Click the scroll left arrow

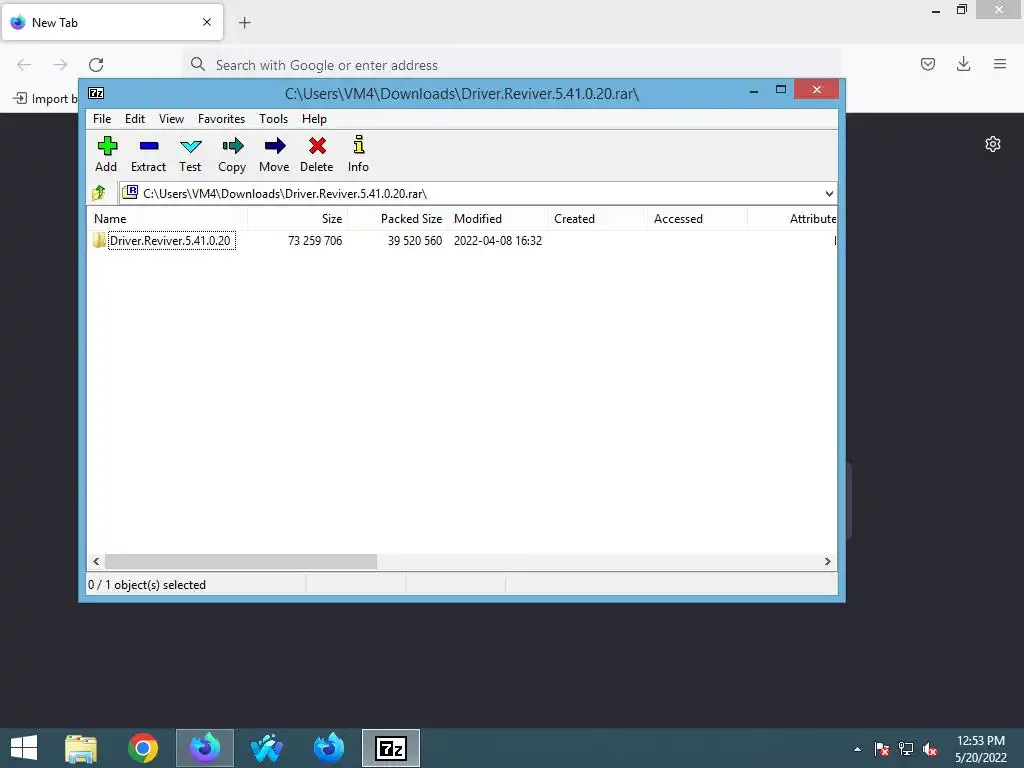(x=96, y=562)
